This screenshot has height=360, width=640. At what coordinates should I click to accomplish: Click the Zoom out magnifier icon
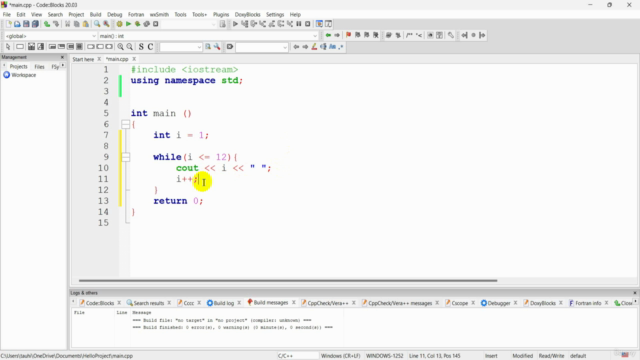coord(130,47)
